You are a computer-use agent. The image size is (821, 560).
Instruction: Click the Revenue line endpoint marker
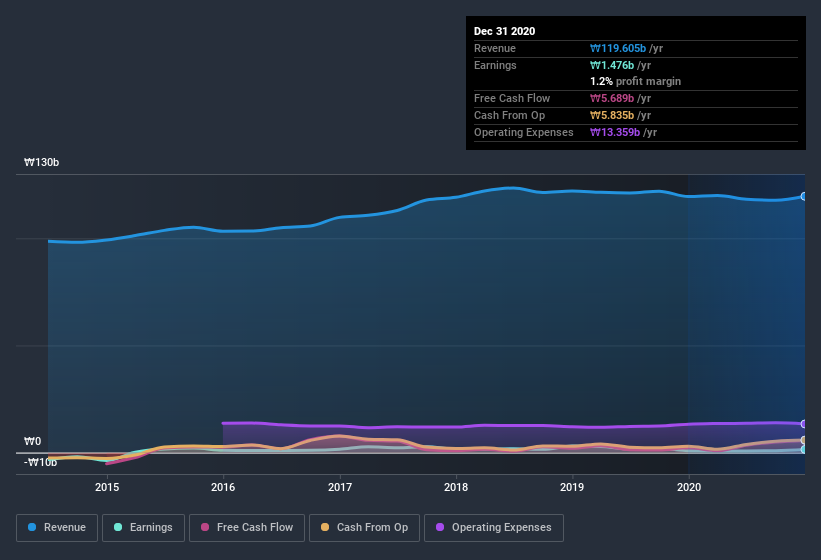pos(804,196)
